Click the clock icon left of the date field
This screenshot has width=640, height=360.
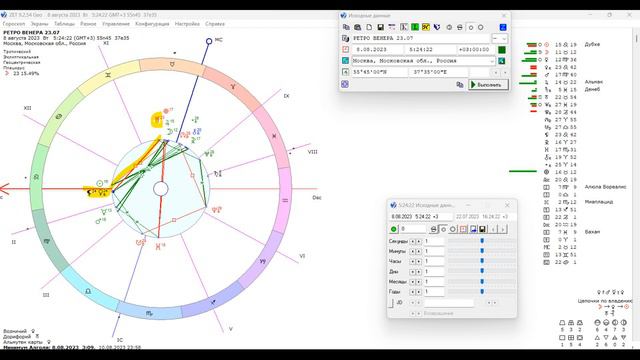(x=345, y=49)
